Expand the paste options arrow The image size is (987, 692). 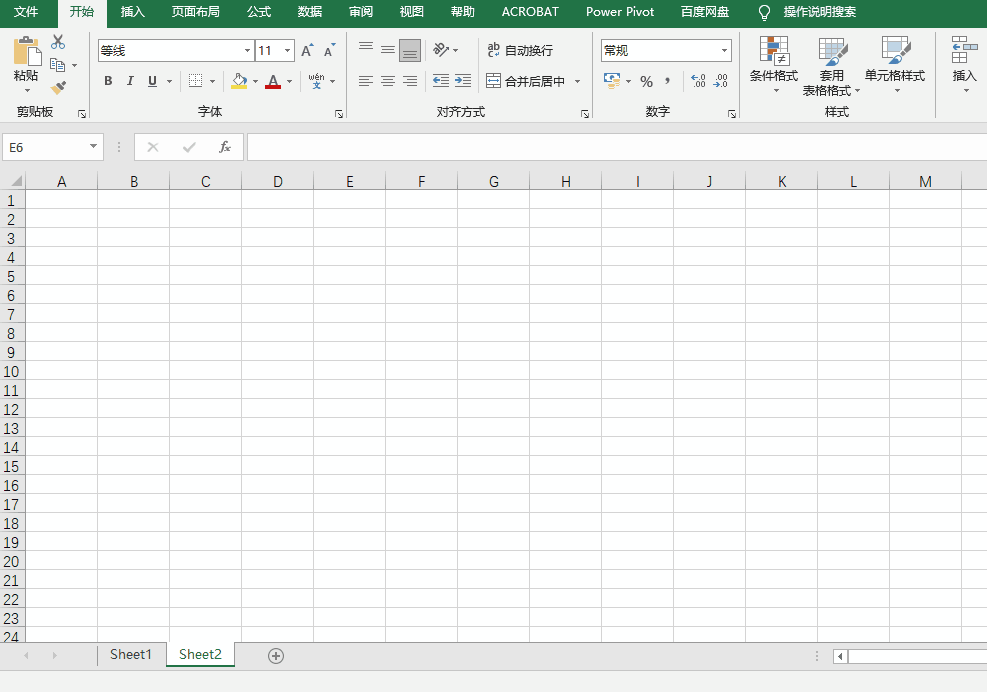tap(27, 91)
